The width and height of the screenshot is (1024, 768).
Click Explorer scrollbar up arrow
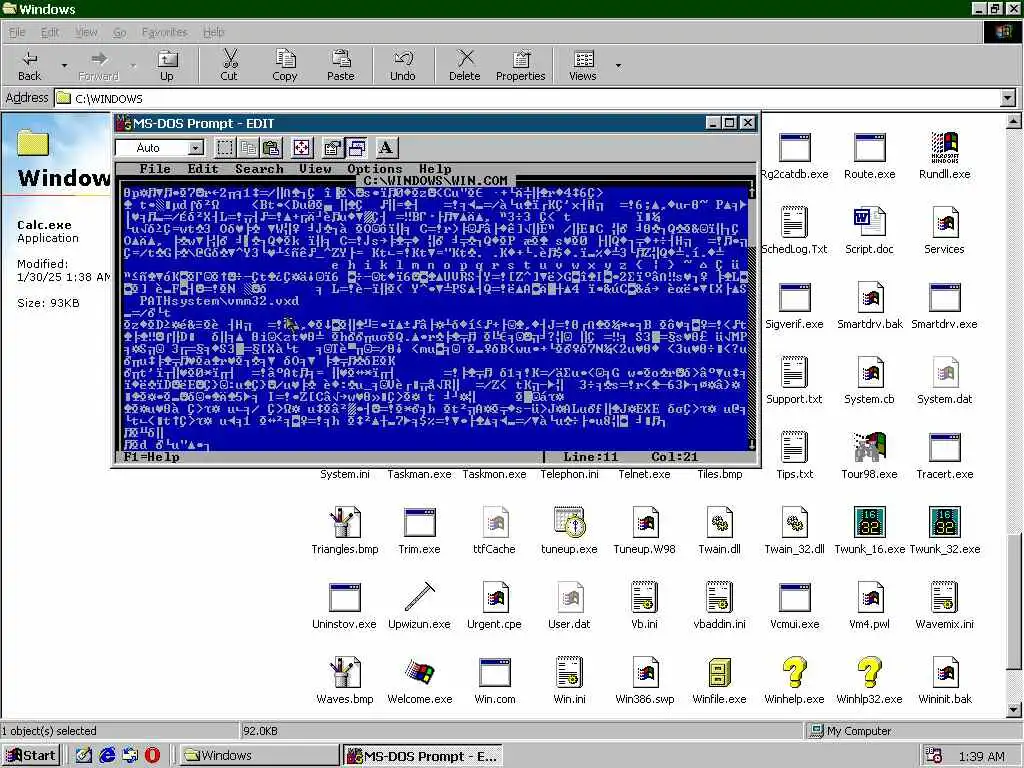[1014, 121]
